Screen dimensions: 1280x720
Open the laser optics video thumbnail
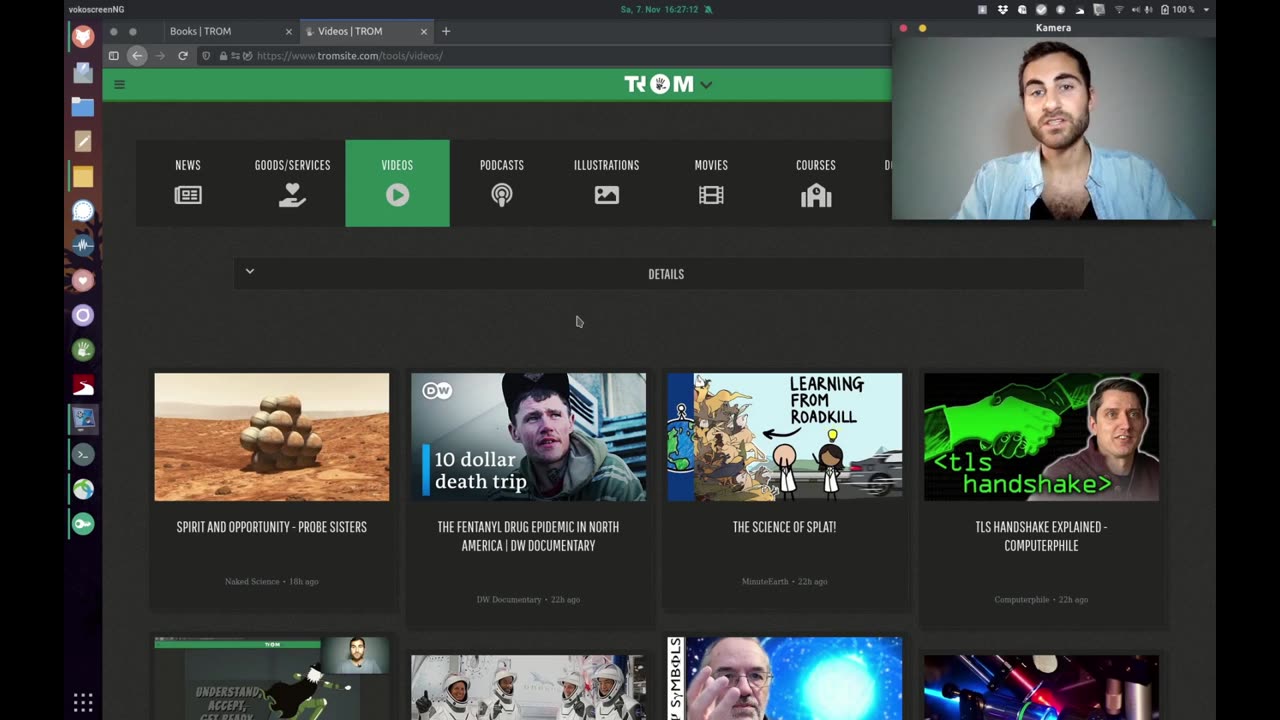coord(1041,687)
